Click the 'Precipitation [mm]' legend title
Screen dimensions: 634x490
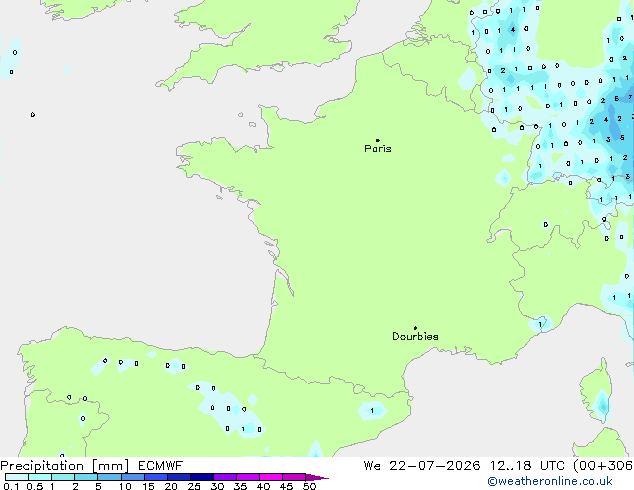click(65, 466)
